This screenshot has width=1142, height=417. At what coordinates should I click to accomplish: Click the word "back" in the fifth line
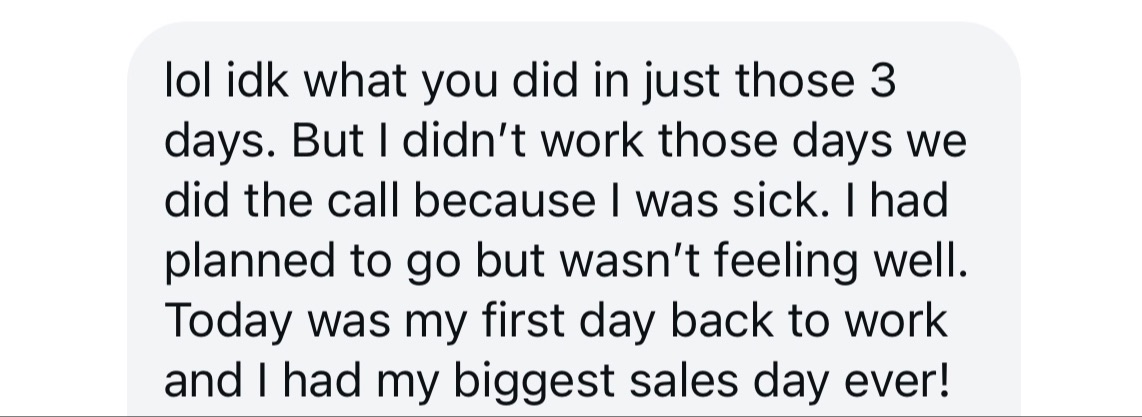pyautogui.click(x=722, y=320)
